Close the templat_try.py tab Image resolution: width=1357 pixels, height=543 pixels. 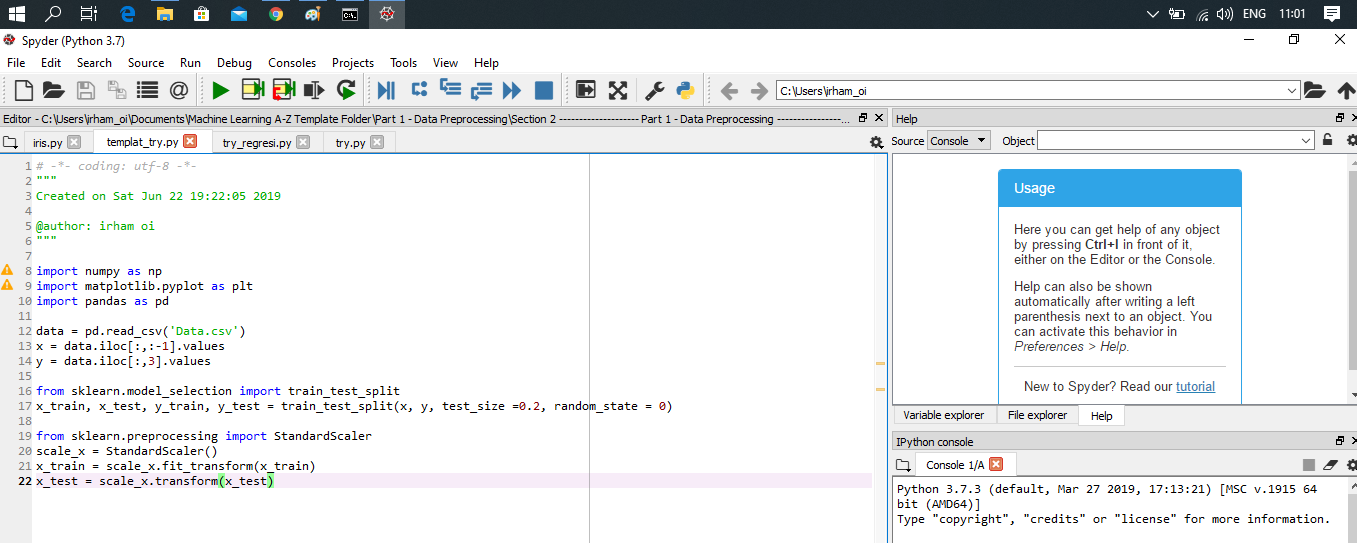click(x=191, y=141)
